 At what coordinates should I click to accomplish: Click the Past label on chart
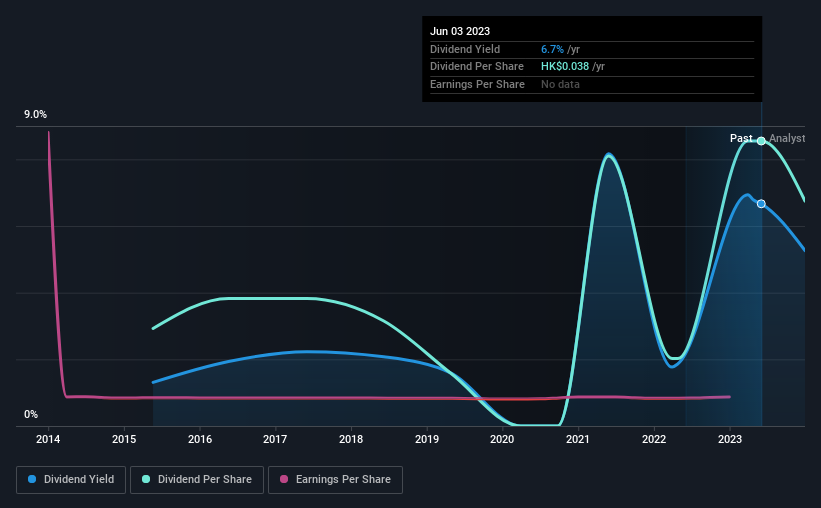[741, 138]
